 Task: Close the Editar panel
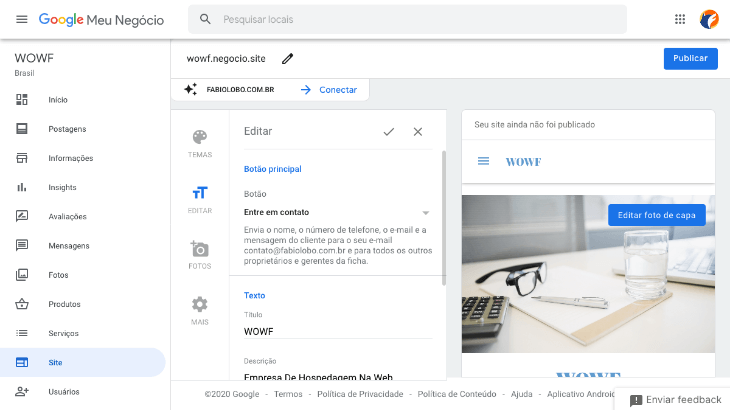point(418,132)
